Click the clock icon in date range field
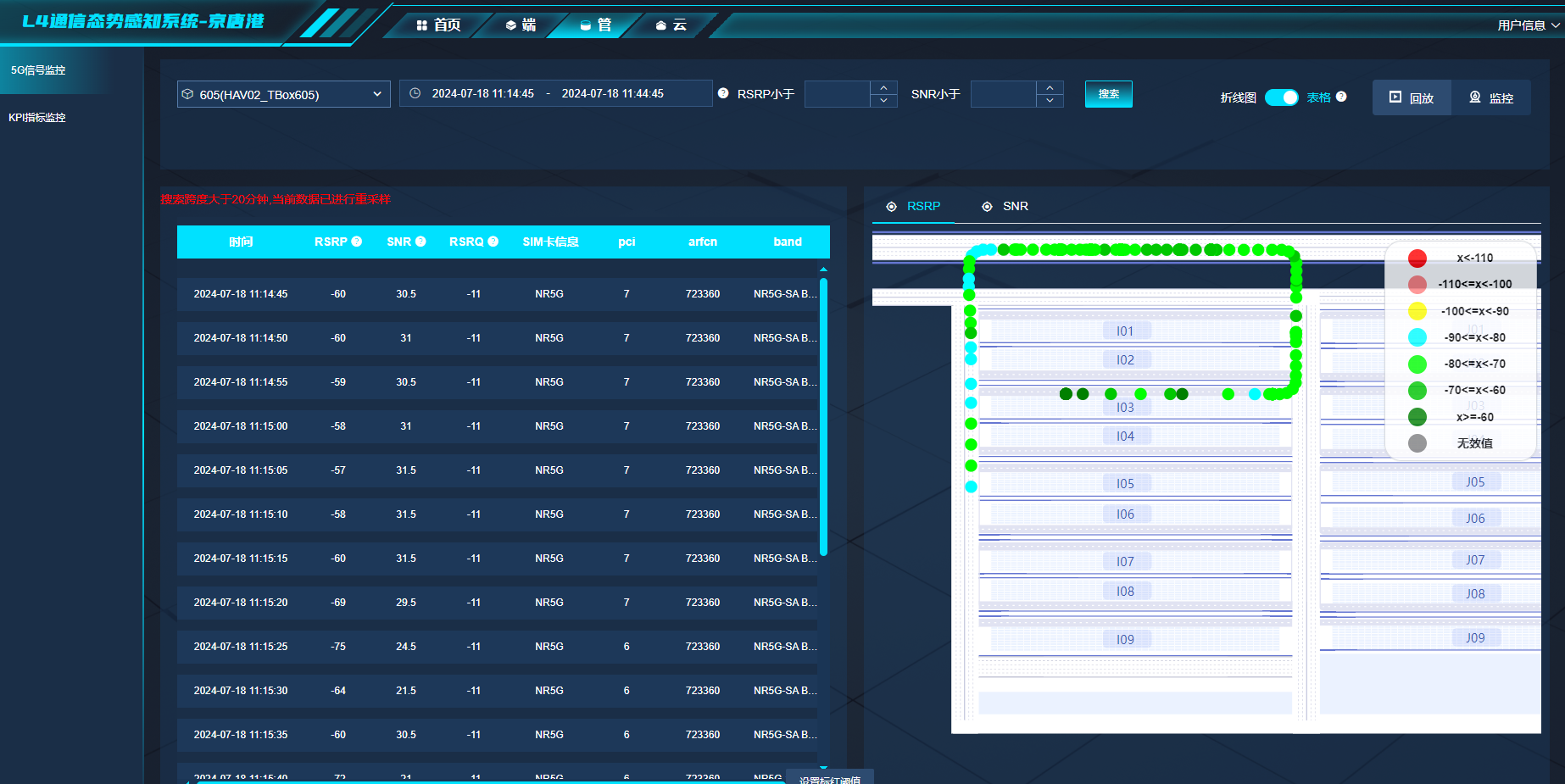 415,93
